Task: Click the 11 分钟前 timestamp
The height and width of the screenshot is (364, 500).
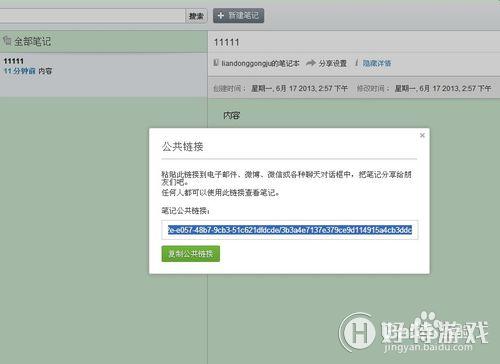Action: point(20,71)
